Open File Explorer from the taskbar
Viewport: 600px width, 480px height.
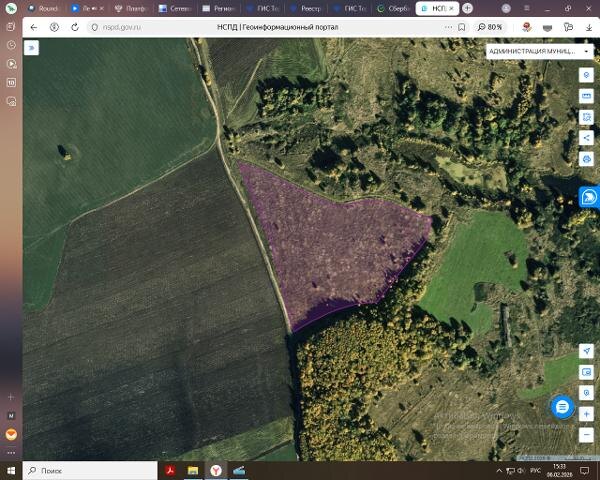pos(193,470)
